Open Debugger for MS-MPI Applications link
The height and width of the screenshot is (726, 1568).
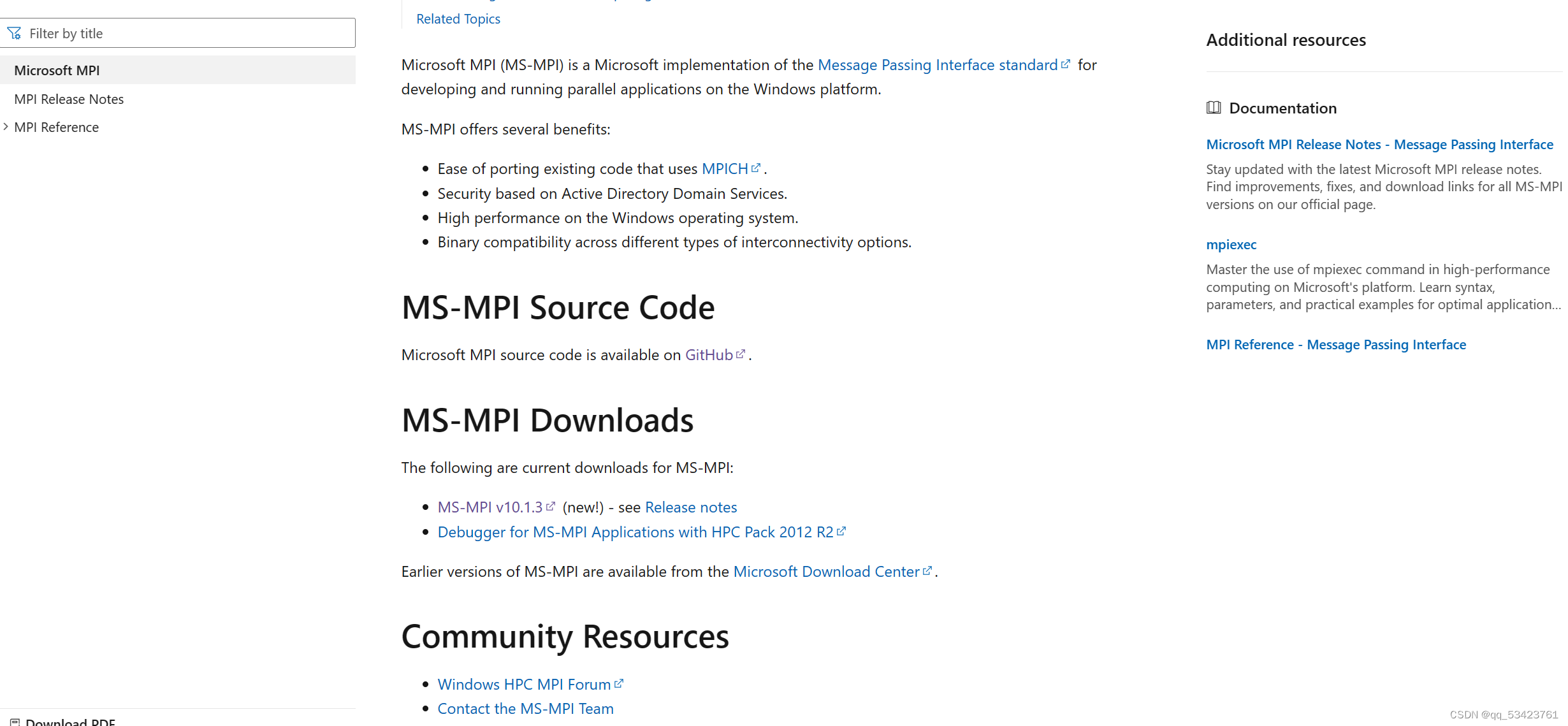click(x=635, y=532)
